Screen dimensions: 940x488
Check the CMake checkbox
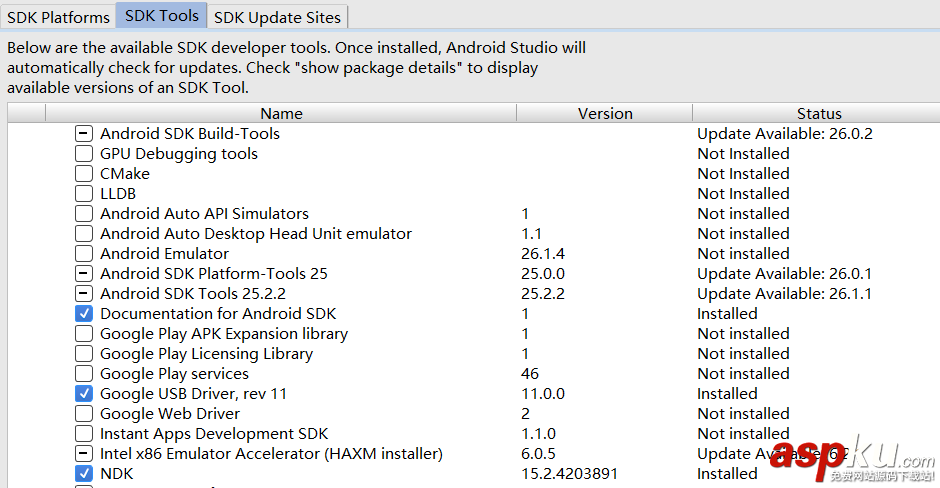pyautogui.click(x=84, y=173)
